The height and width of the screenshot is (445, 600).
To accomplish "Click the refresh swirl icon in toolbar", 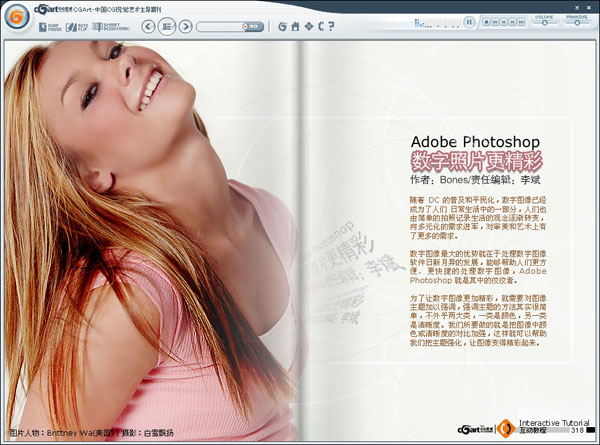I will tap(282, 26).
